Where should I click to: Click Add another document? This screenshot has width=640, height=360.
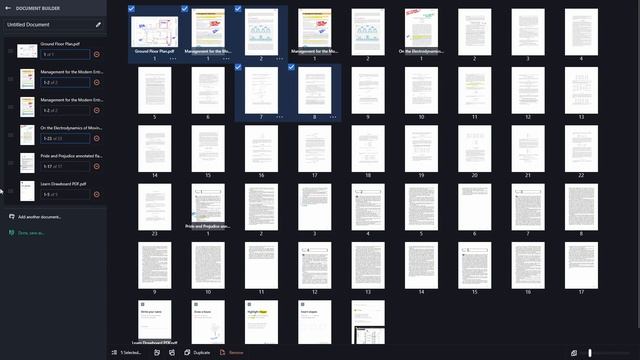[40, 217]
